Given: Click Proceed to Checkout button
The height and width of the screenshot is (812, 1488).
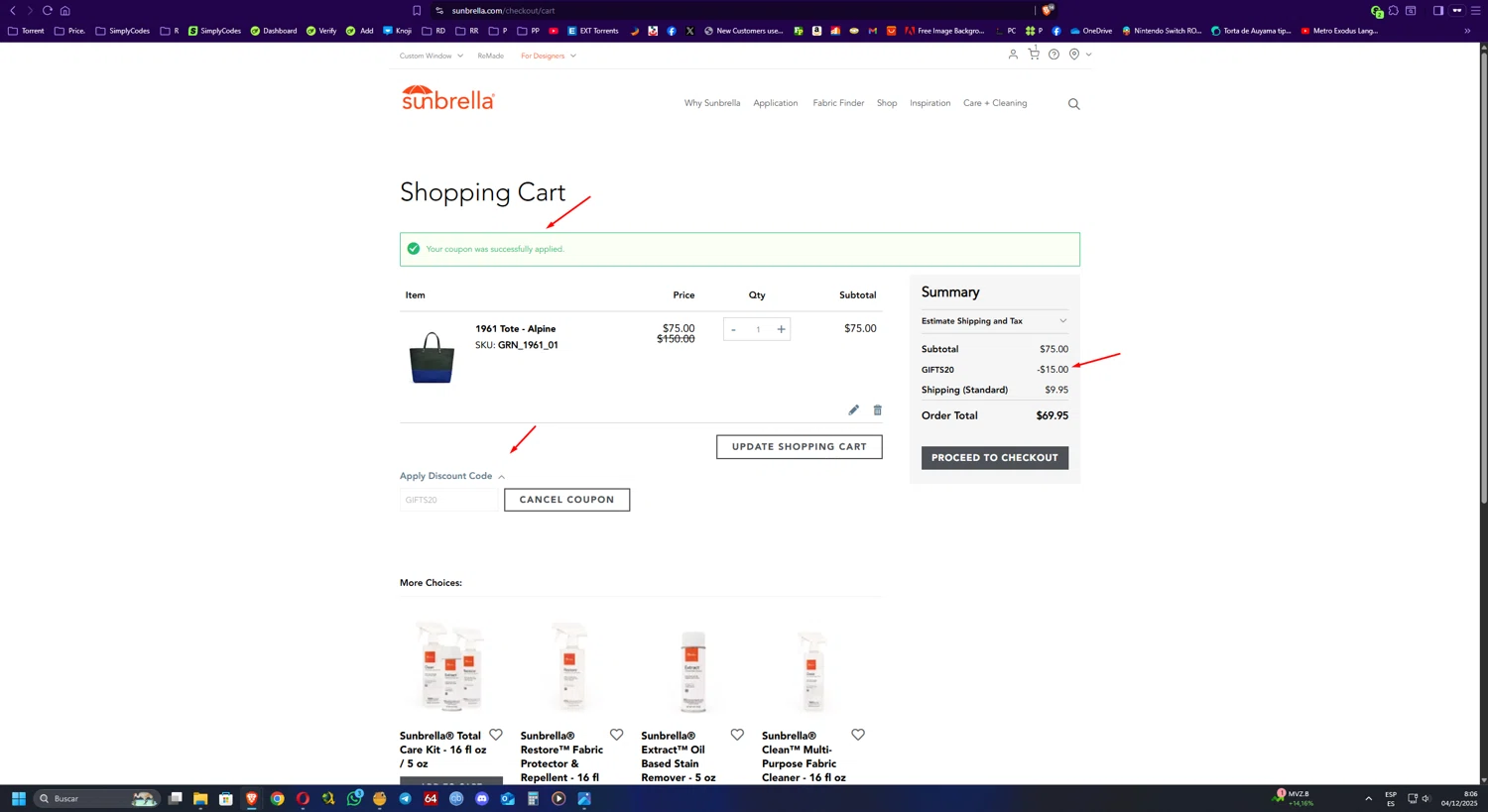Looking at the screenshot, I should pyautogui.click(x=995, y=458).
